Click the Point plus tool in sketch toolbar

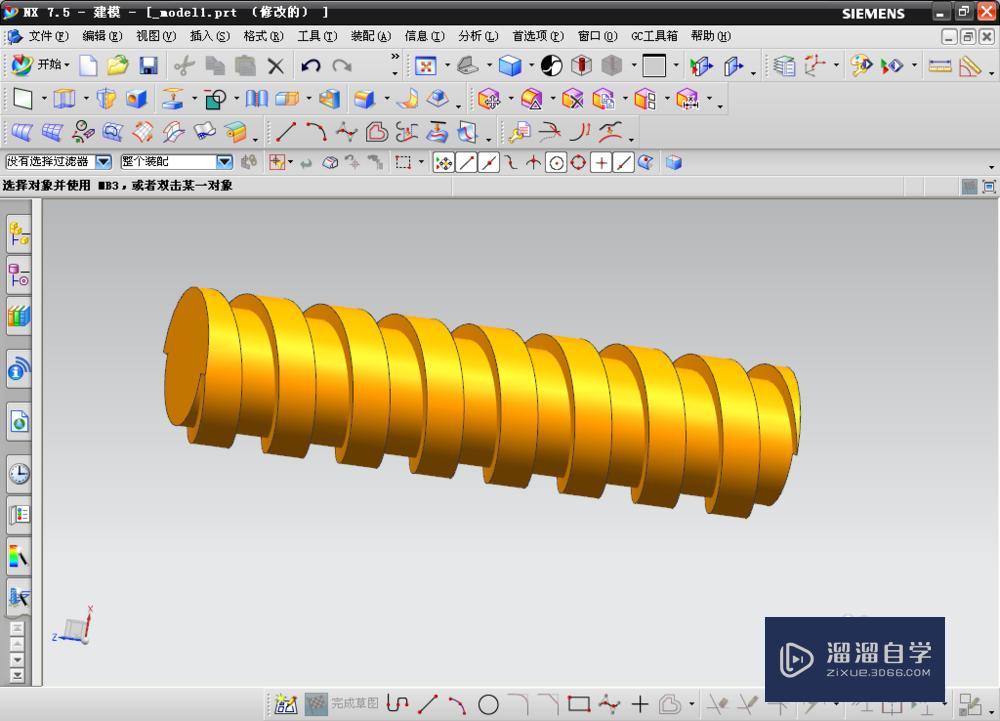pos(640,704)
